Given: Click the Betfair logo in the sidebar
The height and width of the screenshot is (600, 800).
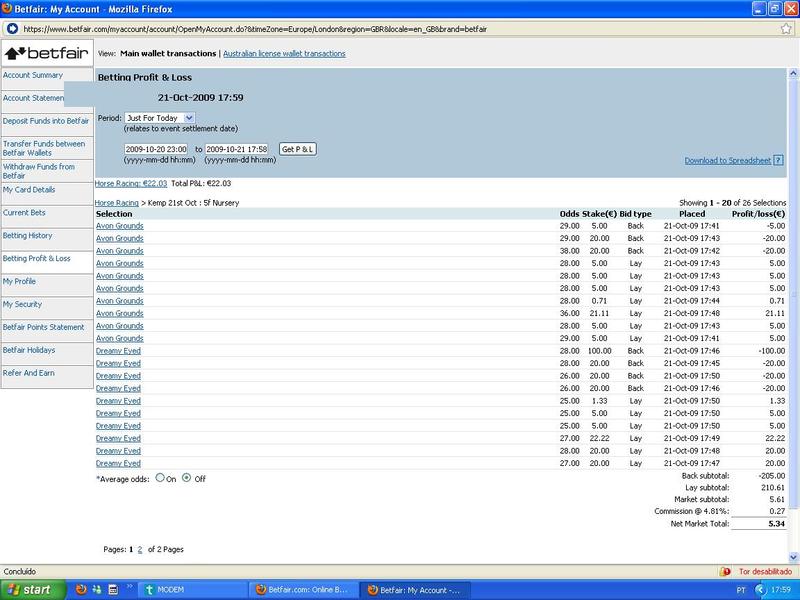Looking at the screenshot, I should (47, 53).
